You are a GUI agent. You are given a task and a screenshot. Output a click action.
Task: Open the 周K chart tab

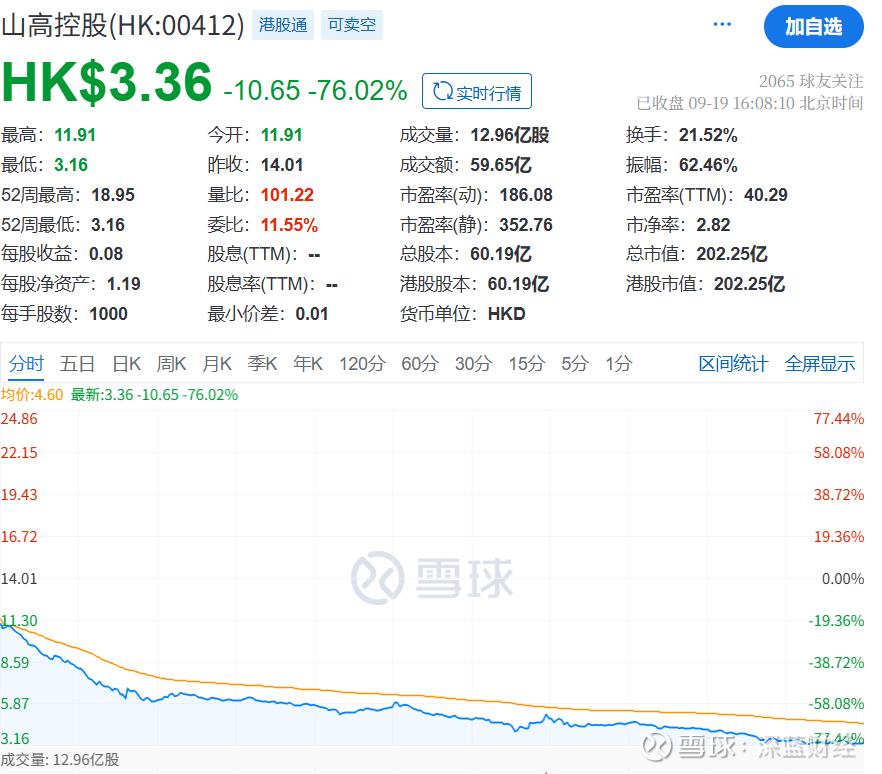(x=172, y=364)
